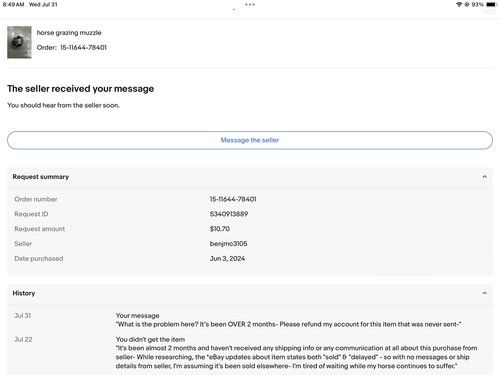Select the Jul 31 history date

point(23,316)
